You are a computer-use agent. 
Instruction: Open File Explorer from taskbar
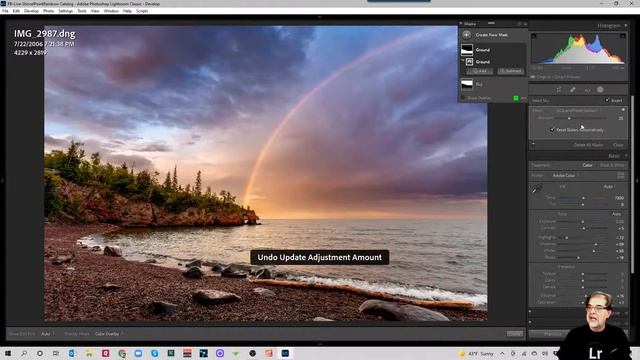(x=89, y=353)
